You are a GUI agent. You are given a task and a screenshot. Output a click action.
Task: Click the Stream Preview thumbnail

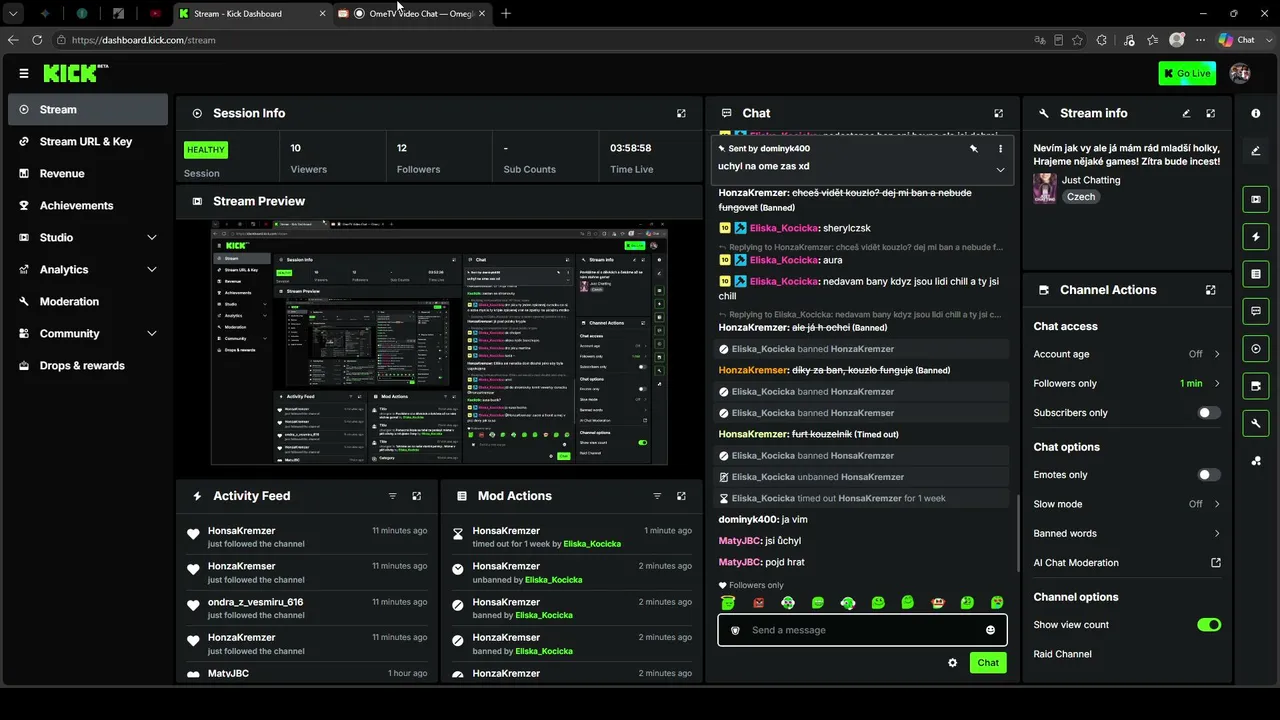[x=439, y=344]
